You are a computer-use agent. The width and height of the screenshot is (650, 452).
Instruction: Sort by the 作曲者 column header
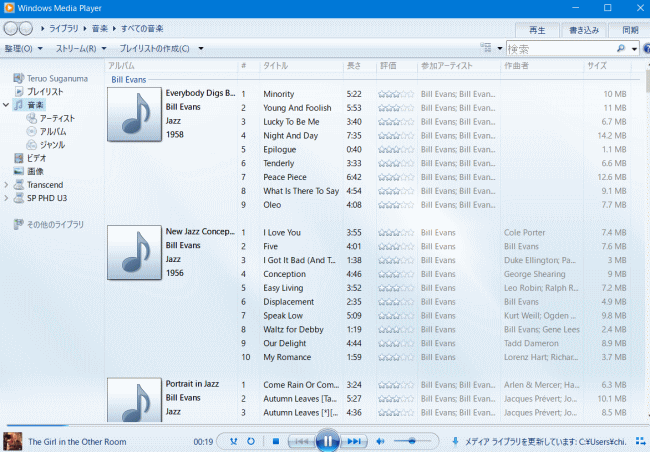[x=541, y=66]
